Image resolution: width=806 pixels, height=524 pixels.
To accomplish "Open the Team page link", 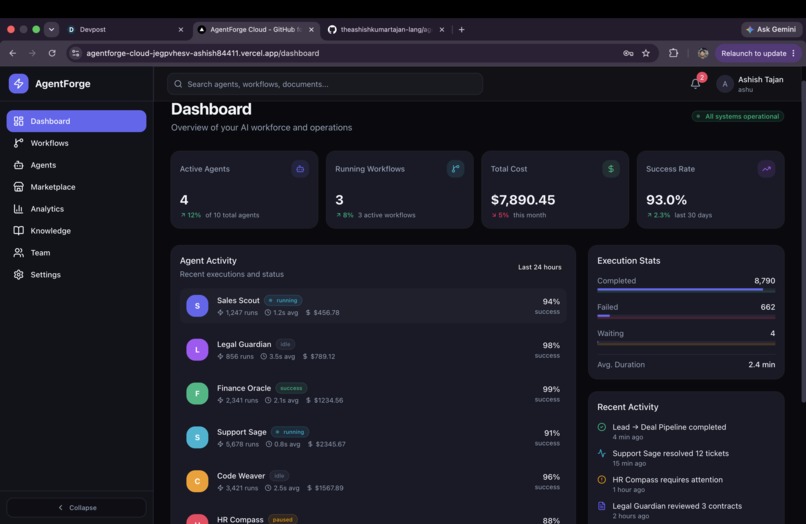I will tap(76, 252).
